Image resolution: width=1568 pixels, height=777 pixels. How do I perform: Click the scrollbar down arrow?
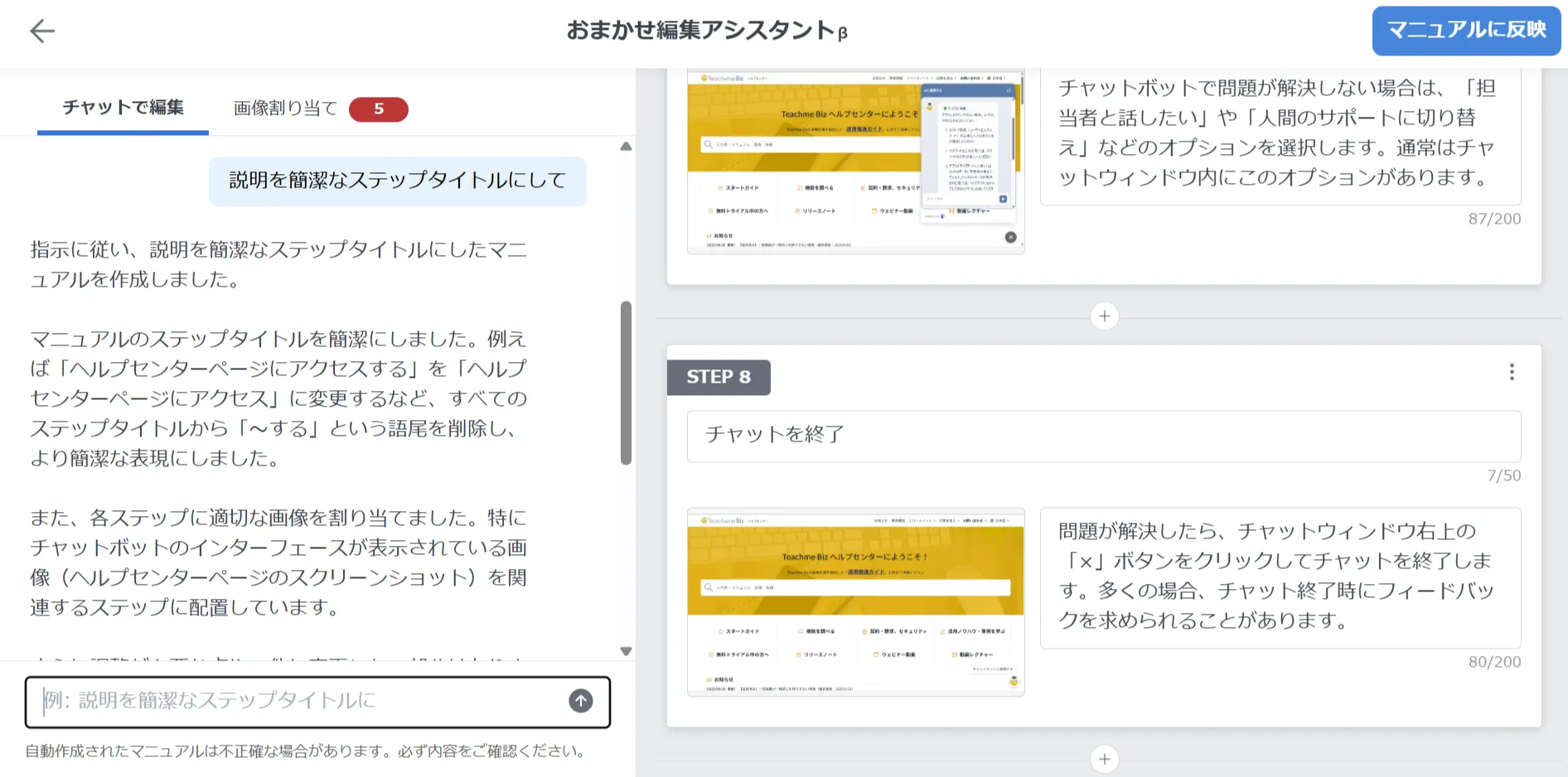pos(626,651)
